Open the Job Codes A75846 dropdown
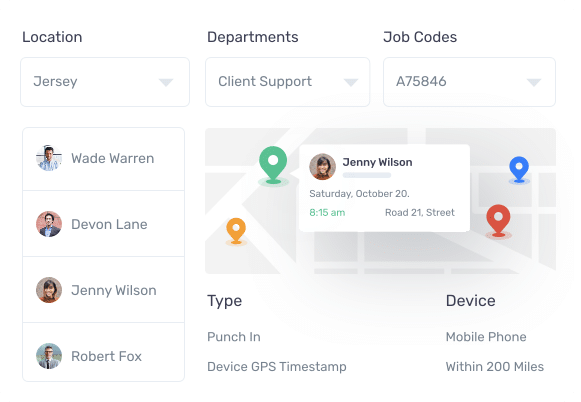Viewport: 581px width, 402px height. point(469,82)
